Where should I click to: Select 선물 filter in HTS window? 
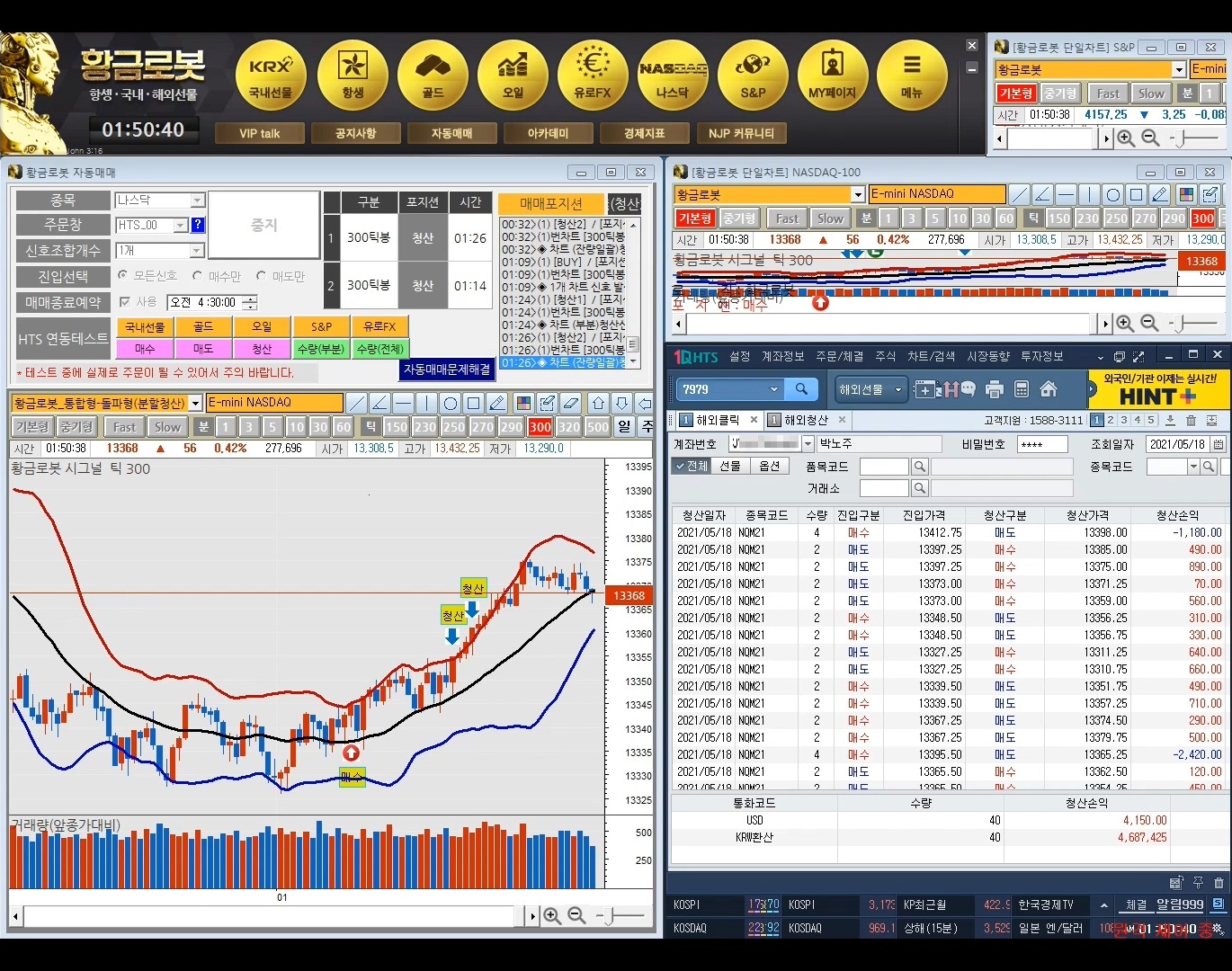pyautogui.click(x=729, y=466)
